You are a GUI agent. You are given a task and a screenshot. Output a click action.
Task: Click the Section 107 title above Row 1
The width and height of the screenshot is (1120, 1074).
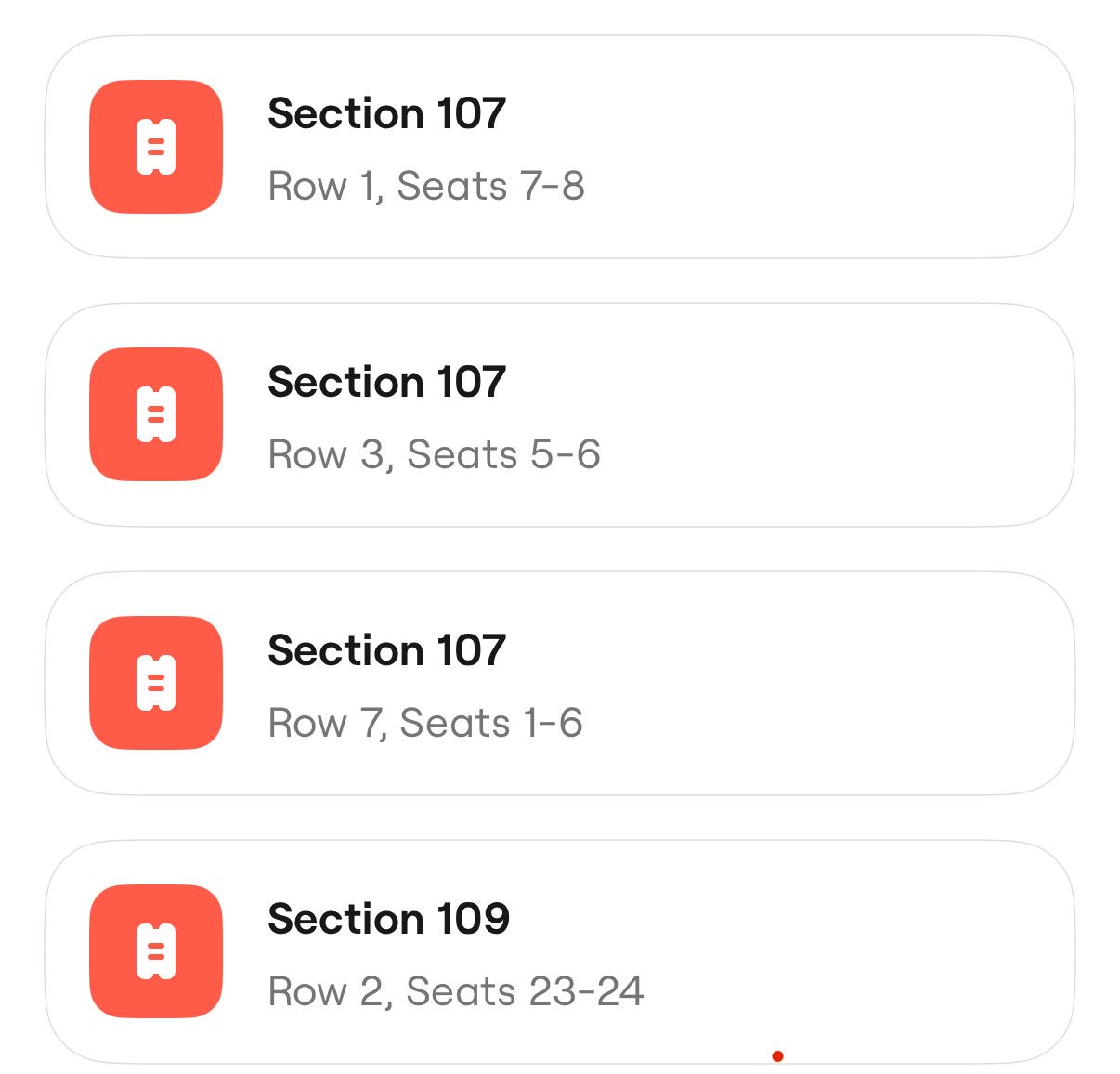[x=386, y=114]
